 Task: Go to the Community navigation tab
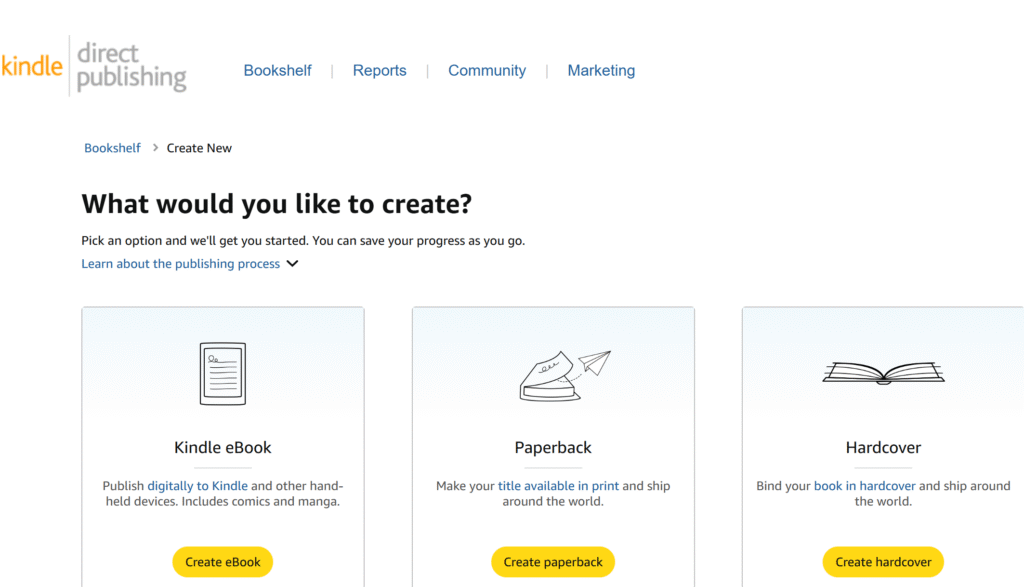(487, 71)
